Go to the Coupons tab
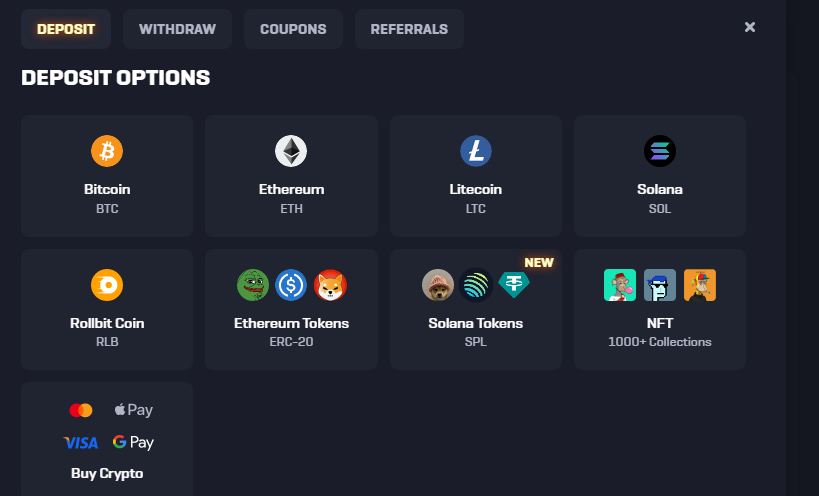 [x=293, y=29]
